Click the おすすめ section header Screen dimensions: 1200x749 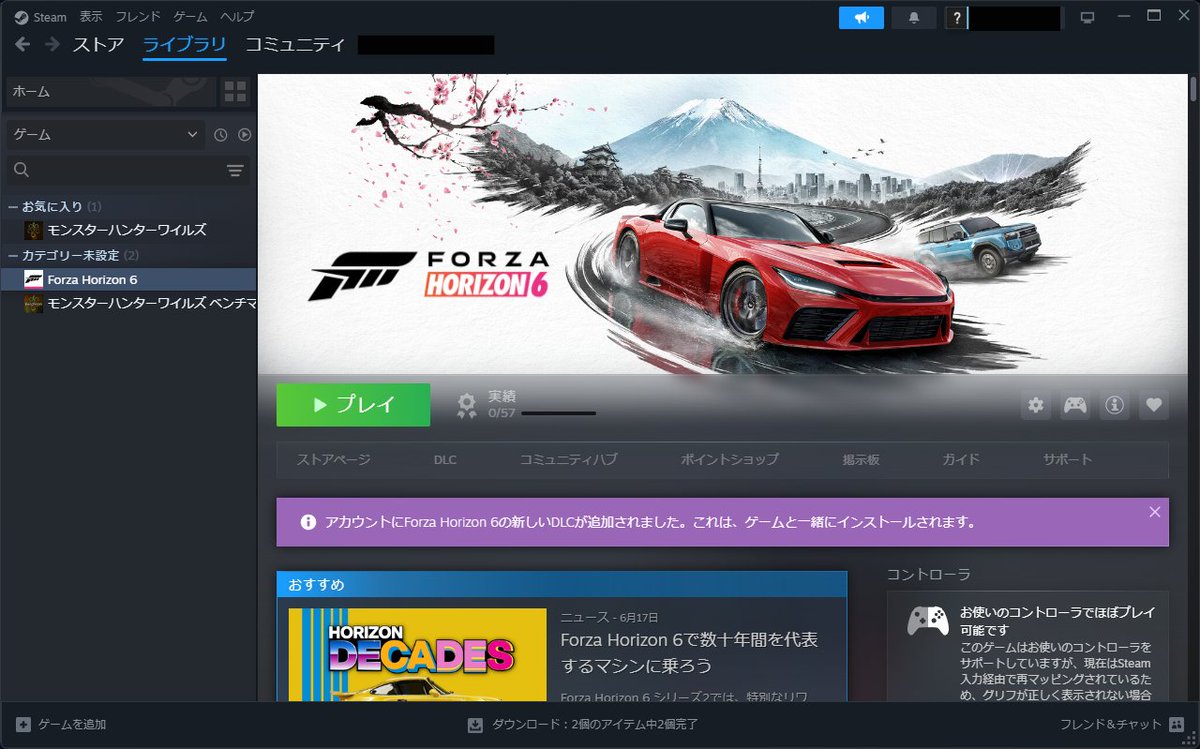tap(562, 584)
